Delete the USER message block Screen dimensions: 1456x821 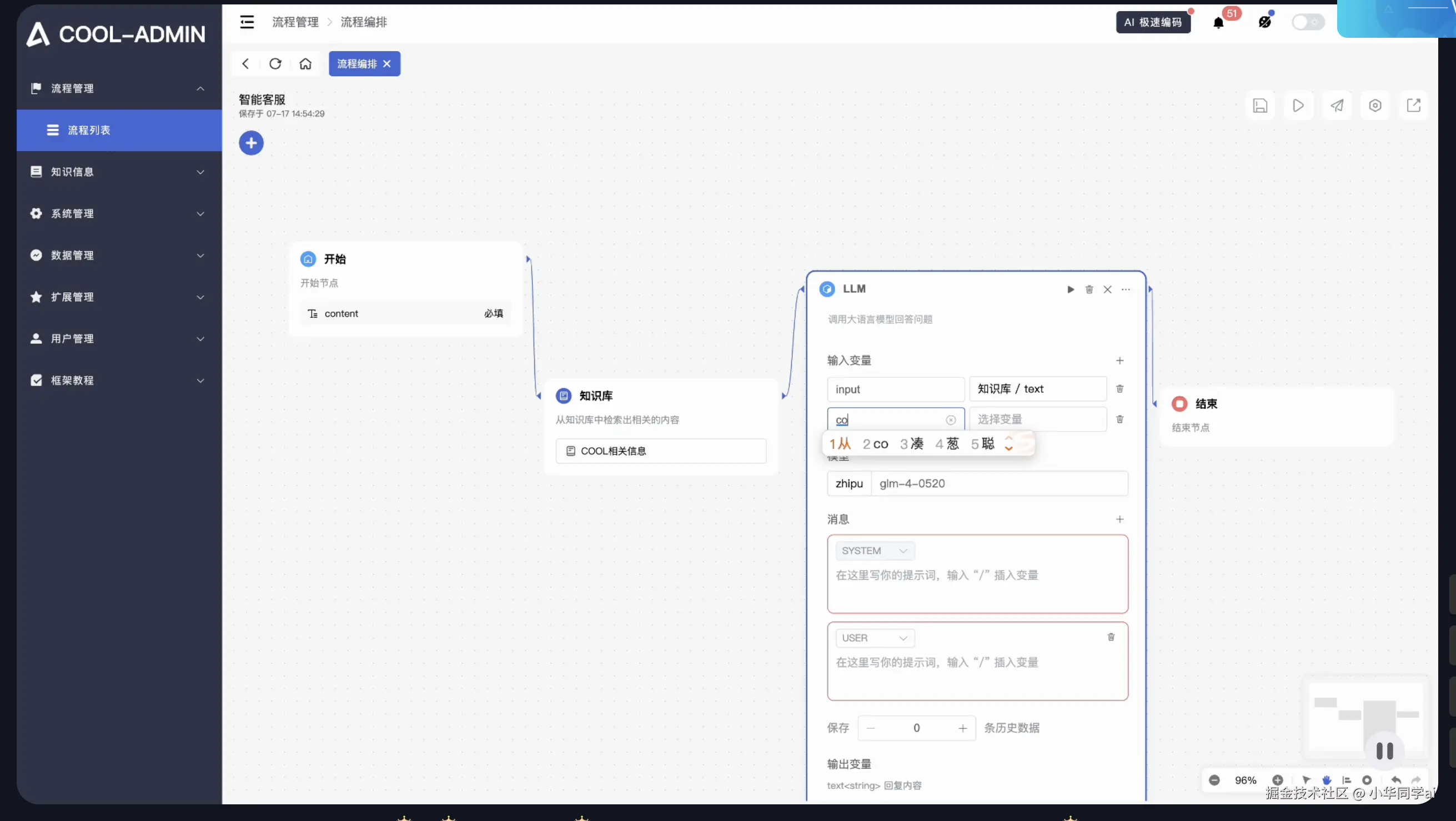[1111, 637]
